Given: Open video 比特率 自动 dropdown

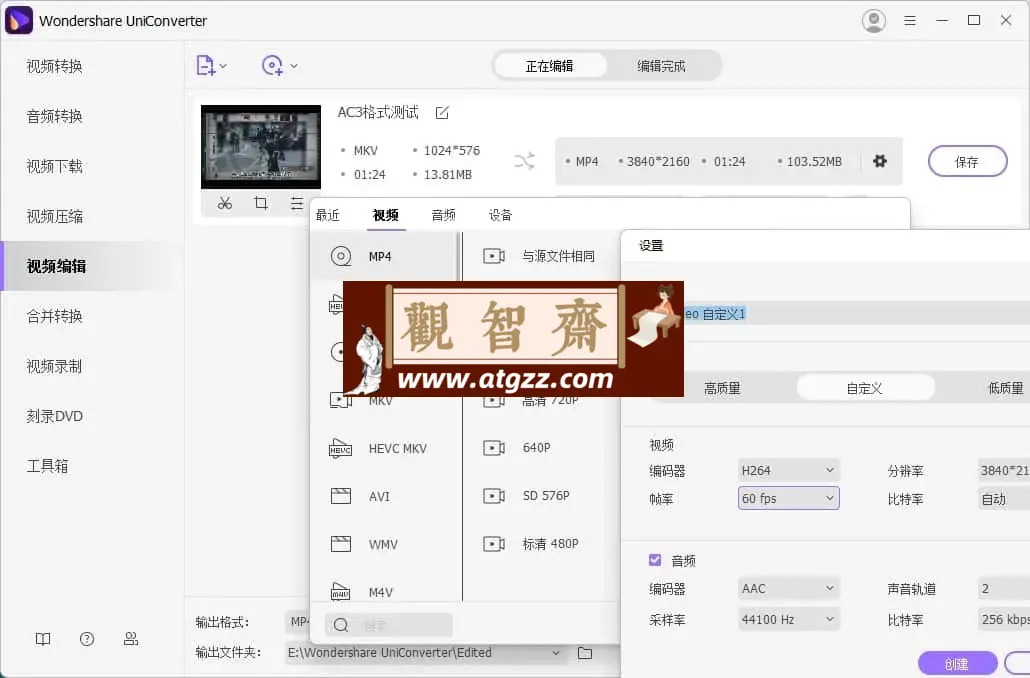Looking at the screenshot, I should click(1003, 499).
